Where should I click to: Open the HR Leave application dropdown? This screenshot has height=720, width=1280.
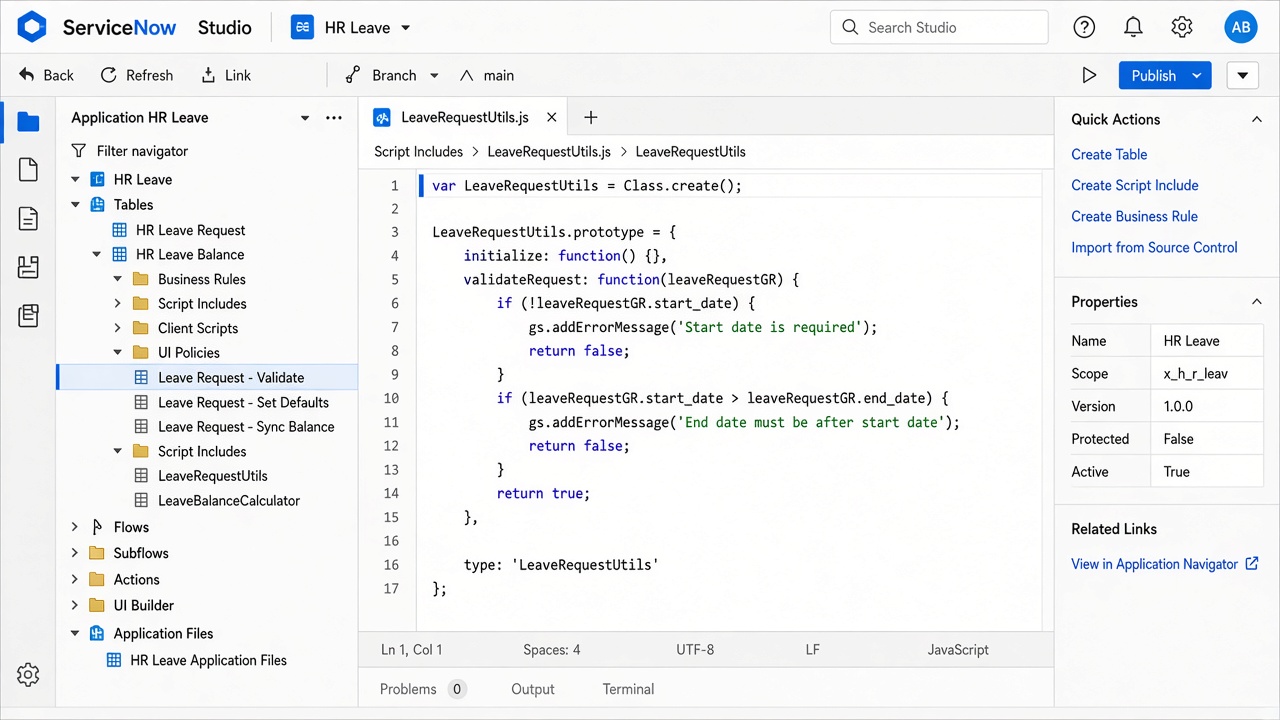405,28
